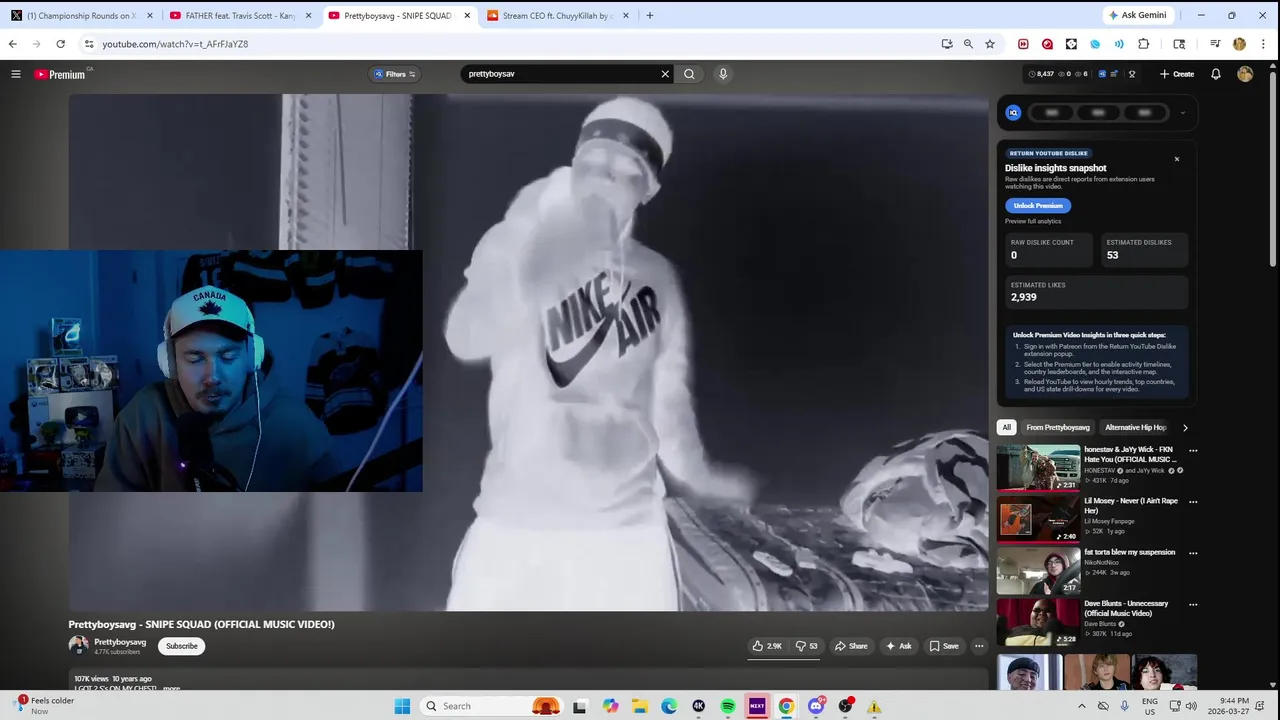Open YouTube account avatar menu
Viewport: 1280px width, 720px height.
(x=1245, y=74)
